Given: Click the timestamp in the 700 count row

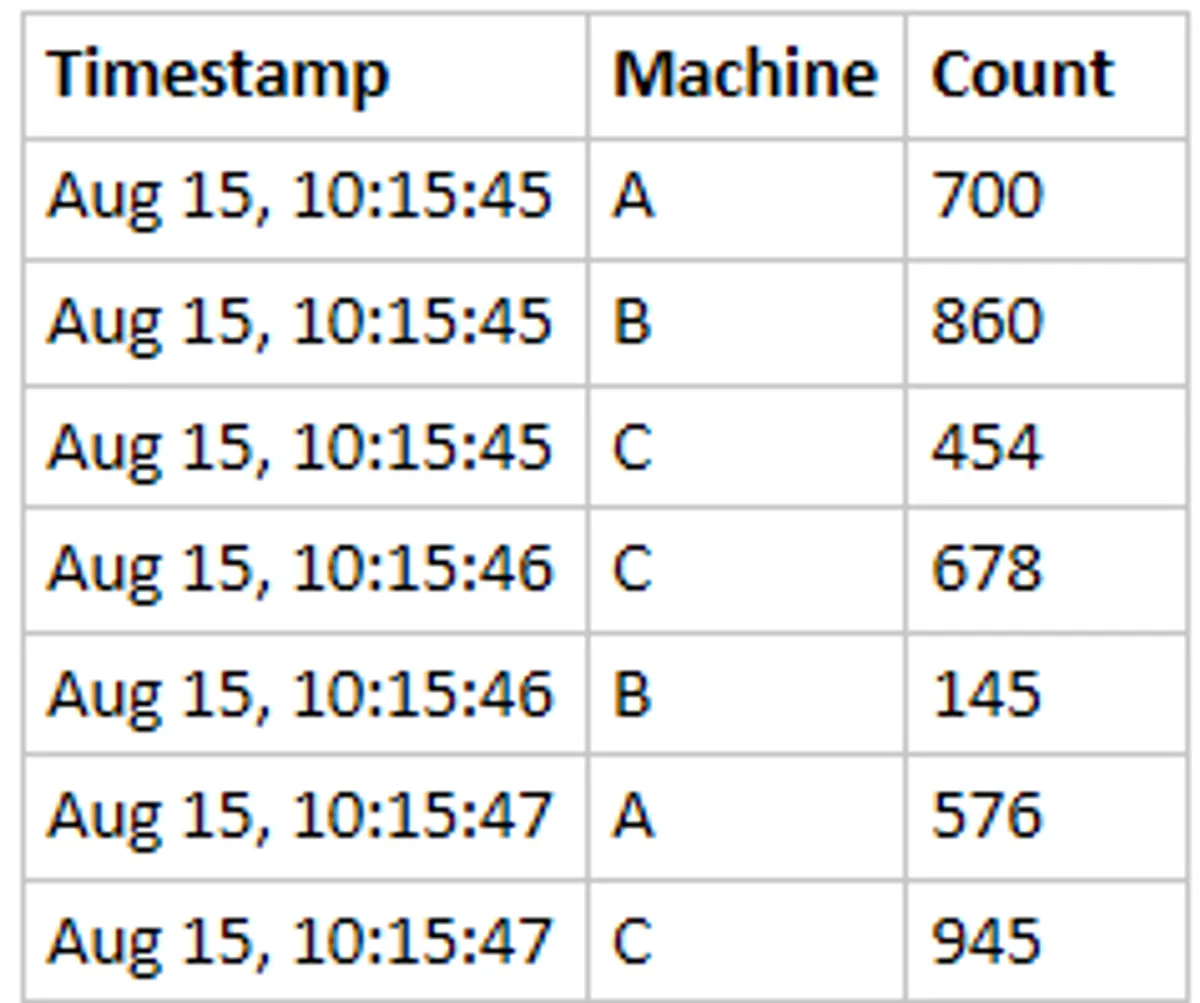Looking at the screenshot, I should coord(300,196).
